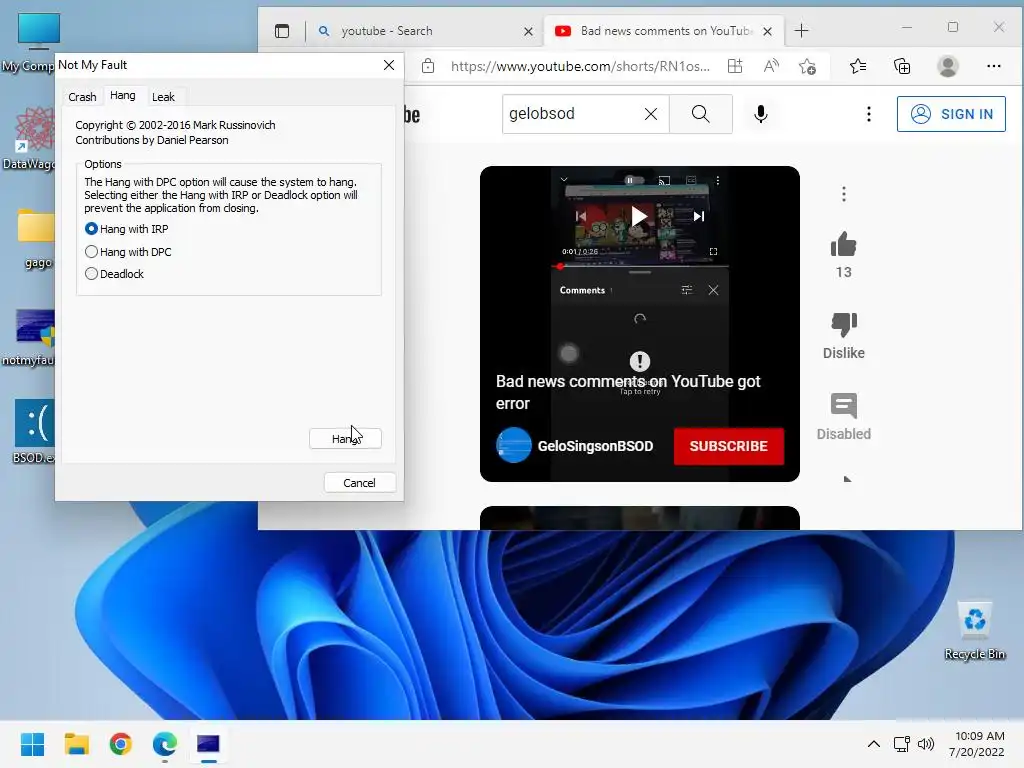
Task: Select the Hang with DPC option
Action: (91, 251)
